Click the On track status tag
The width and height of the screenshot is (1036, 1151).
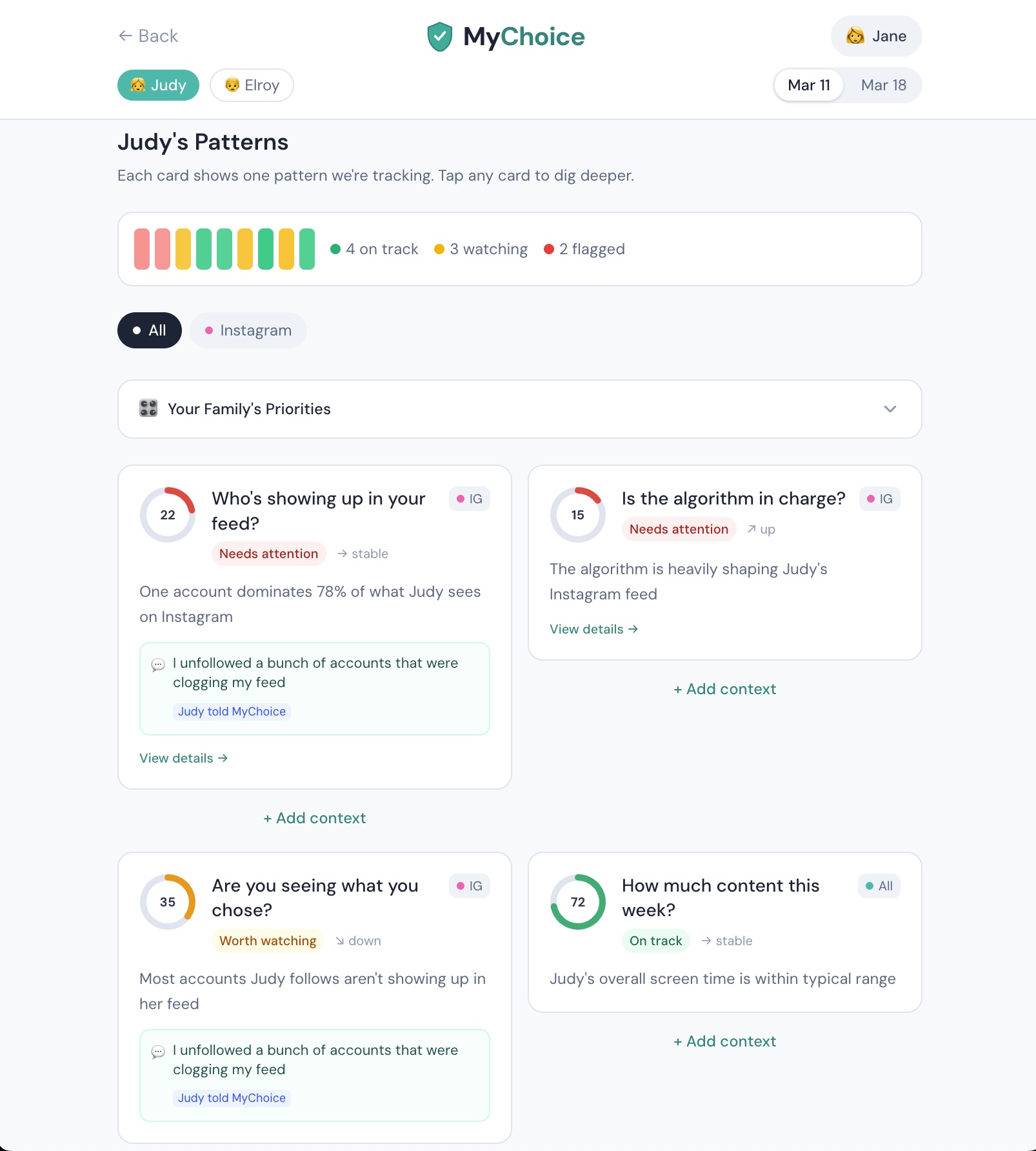pos(655,941)
